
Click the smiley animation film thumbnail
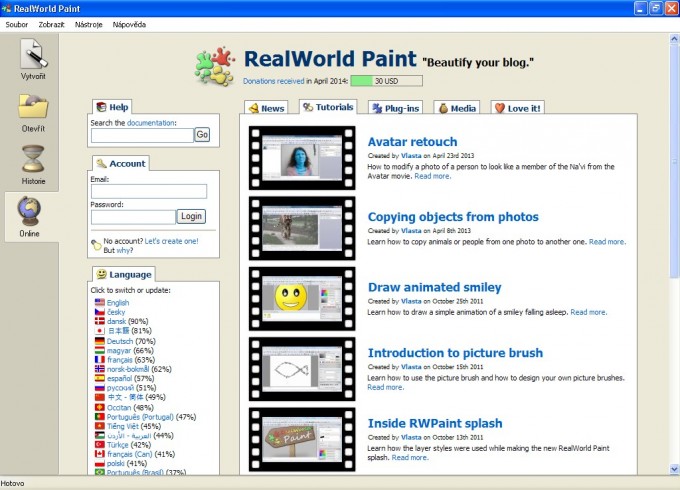302,299
